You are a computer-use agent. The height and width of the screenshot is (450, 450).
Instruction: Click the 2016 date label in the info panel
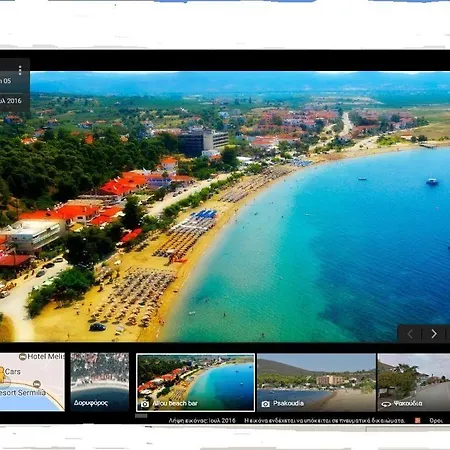[x=11, y=101]
